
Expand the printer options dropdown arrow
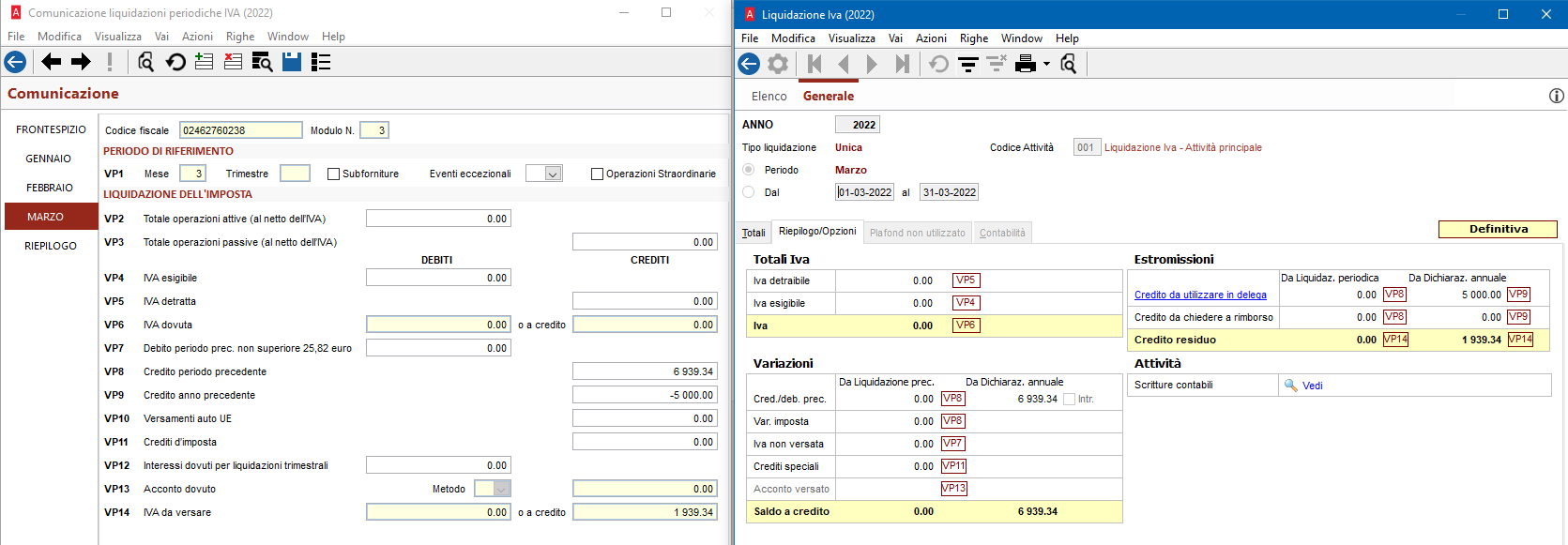[1046, 64]
